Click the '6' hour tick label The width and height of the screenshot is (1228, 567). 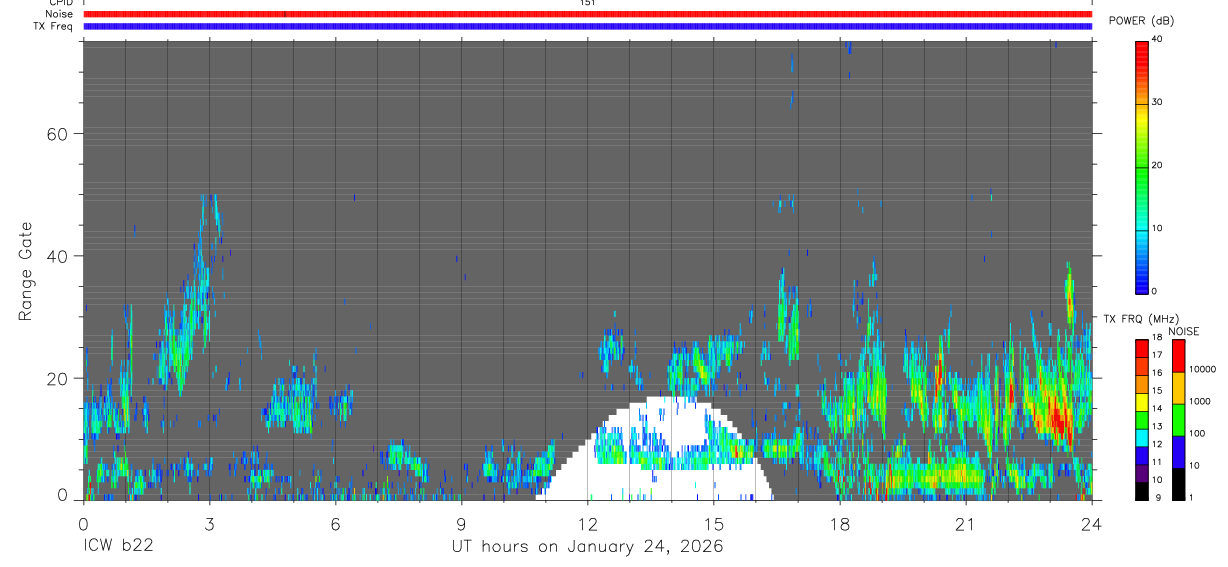coord(335,523)
